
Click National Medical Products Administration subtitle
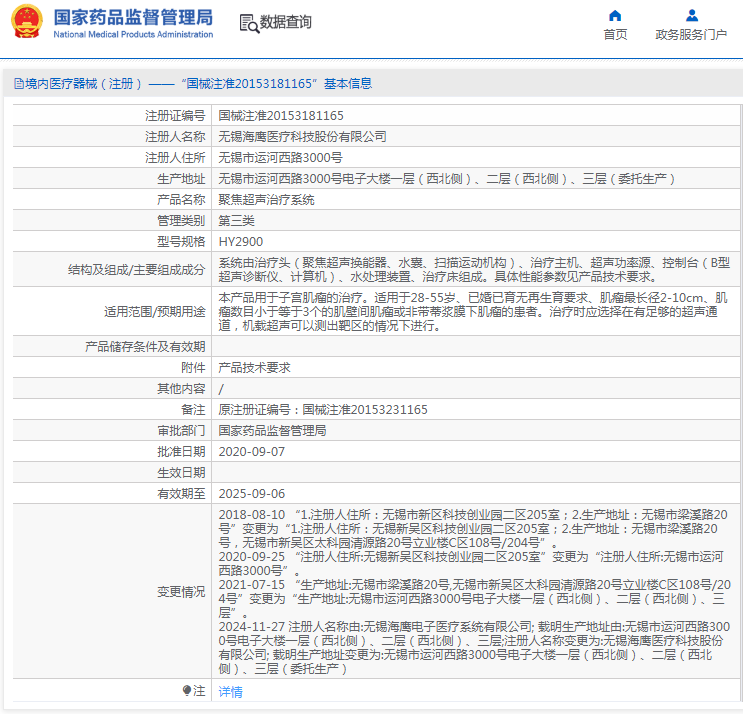[133, 34]
